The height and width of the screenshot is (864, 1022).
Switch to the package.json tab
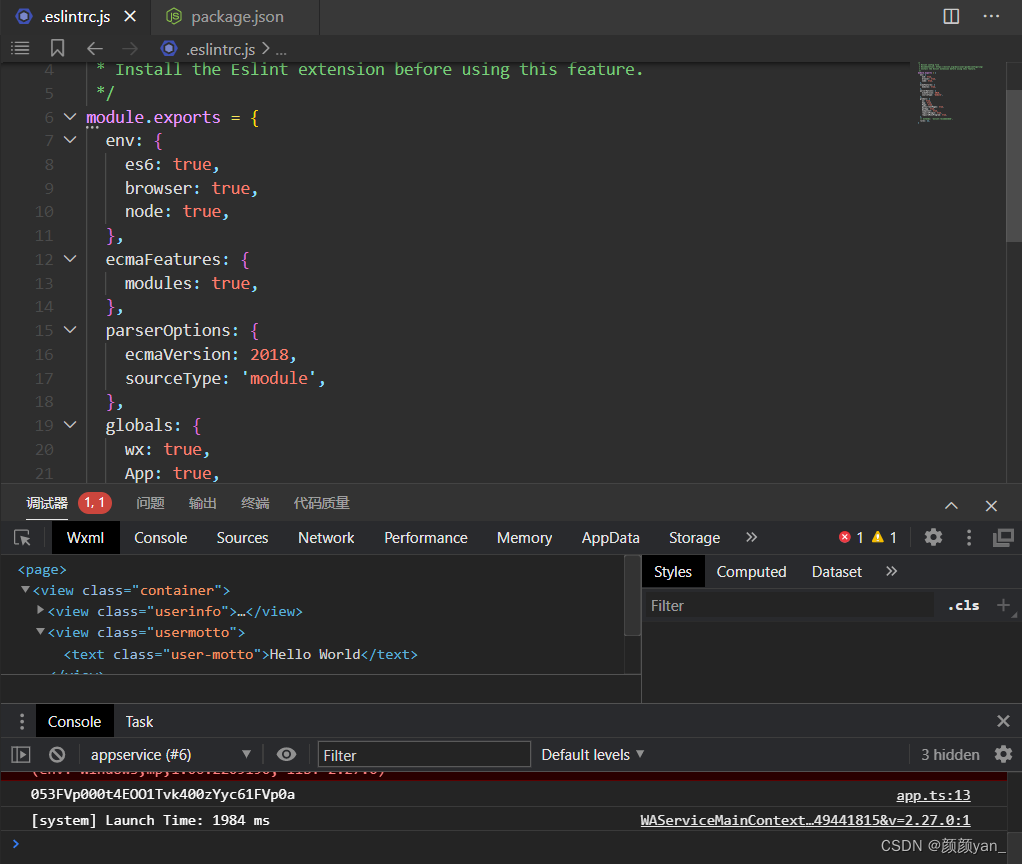[x=236, y=17]
